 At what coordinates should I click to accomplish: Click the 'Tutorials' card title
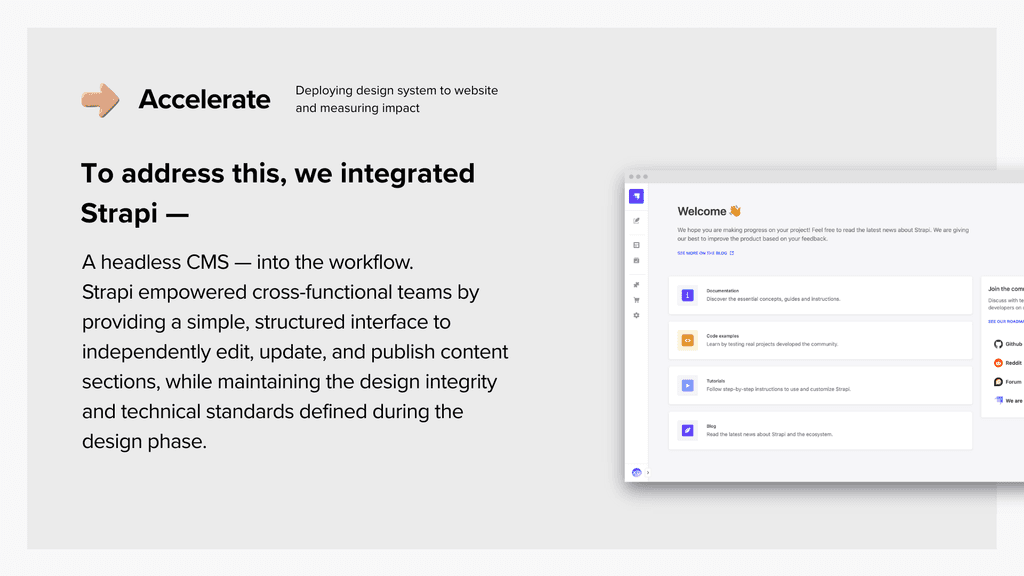coord(716,381)
